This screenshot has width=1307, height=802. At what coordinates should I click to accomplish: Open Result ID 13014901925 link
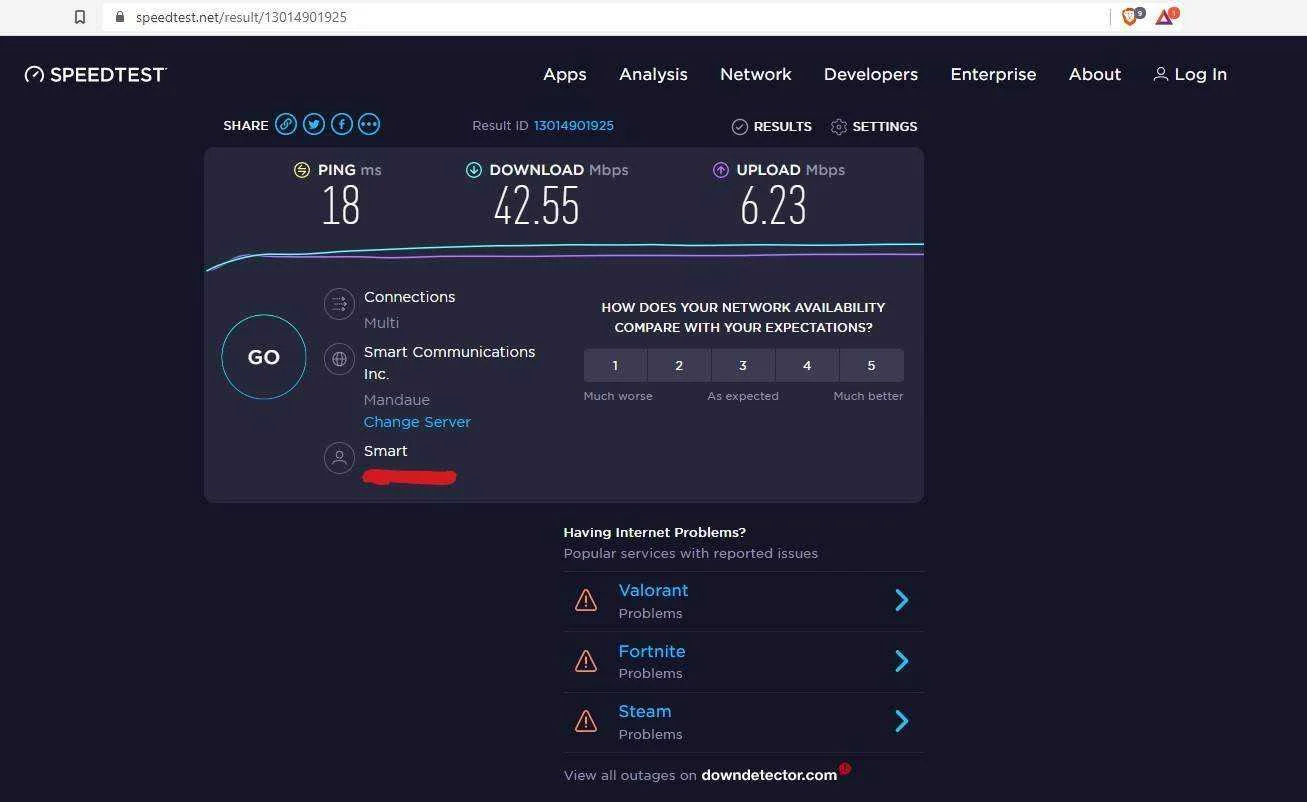pyautogui.click(x=574, y=126)
